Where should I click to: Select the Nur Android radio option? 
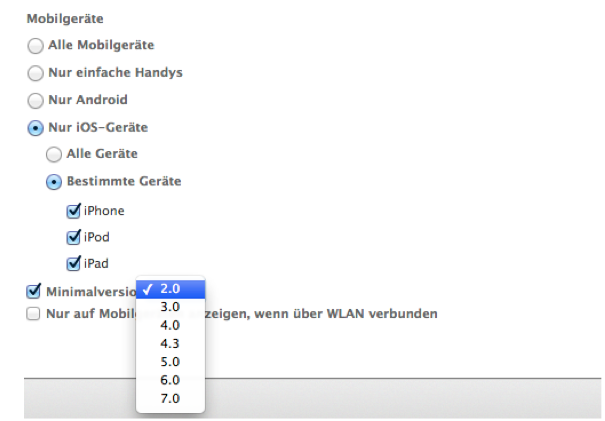coord(35,100)
